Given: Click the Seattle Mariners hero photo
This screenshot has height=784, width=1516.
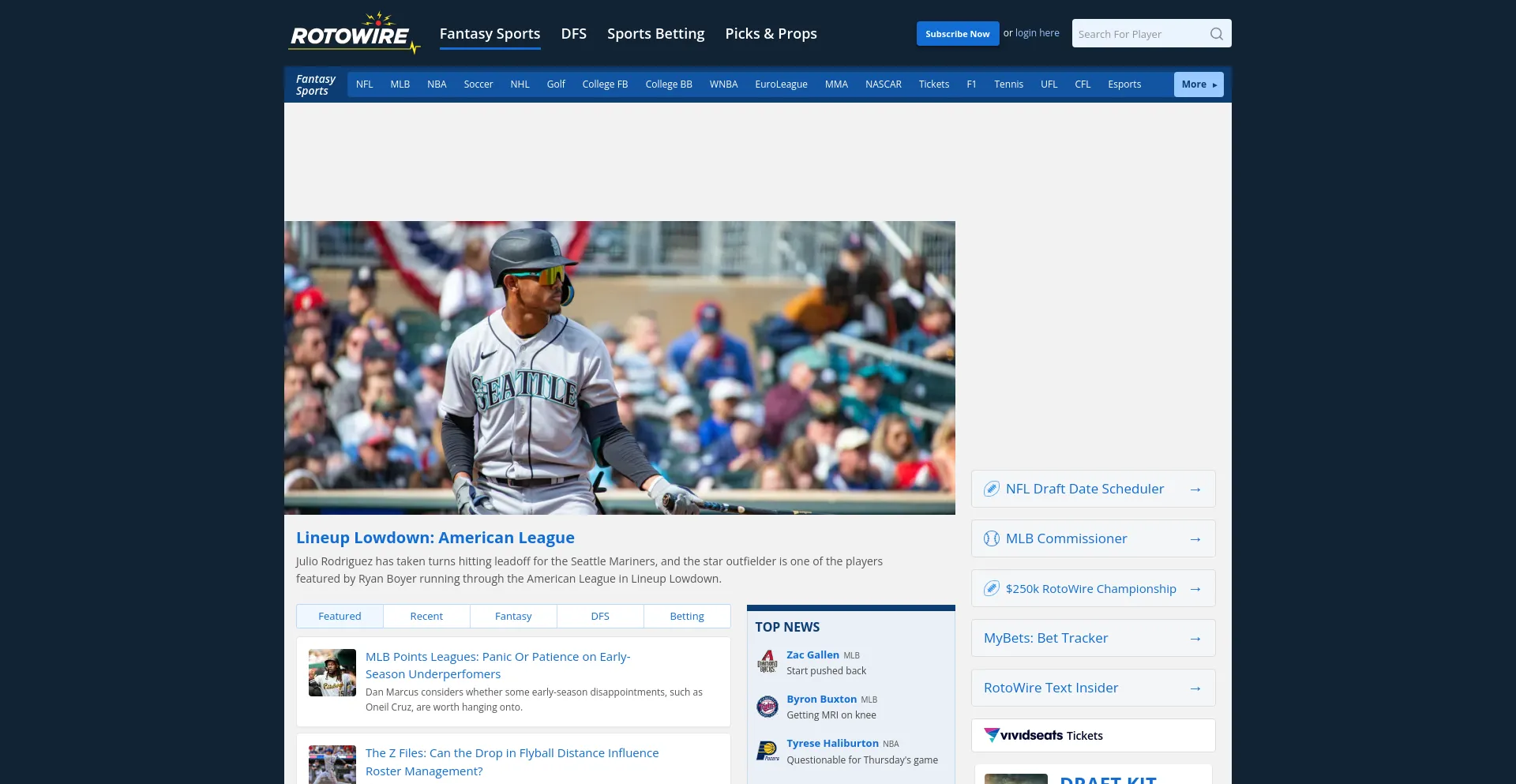Looking at the screenshot, I should click(620, 368).
